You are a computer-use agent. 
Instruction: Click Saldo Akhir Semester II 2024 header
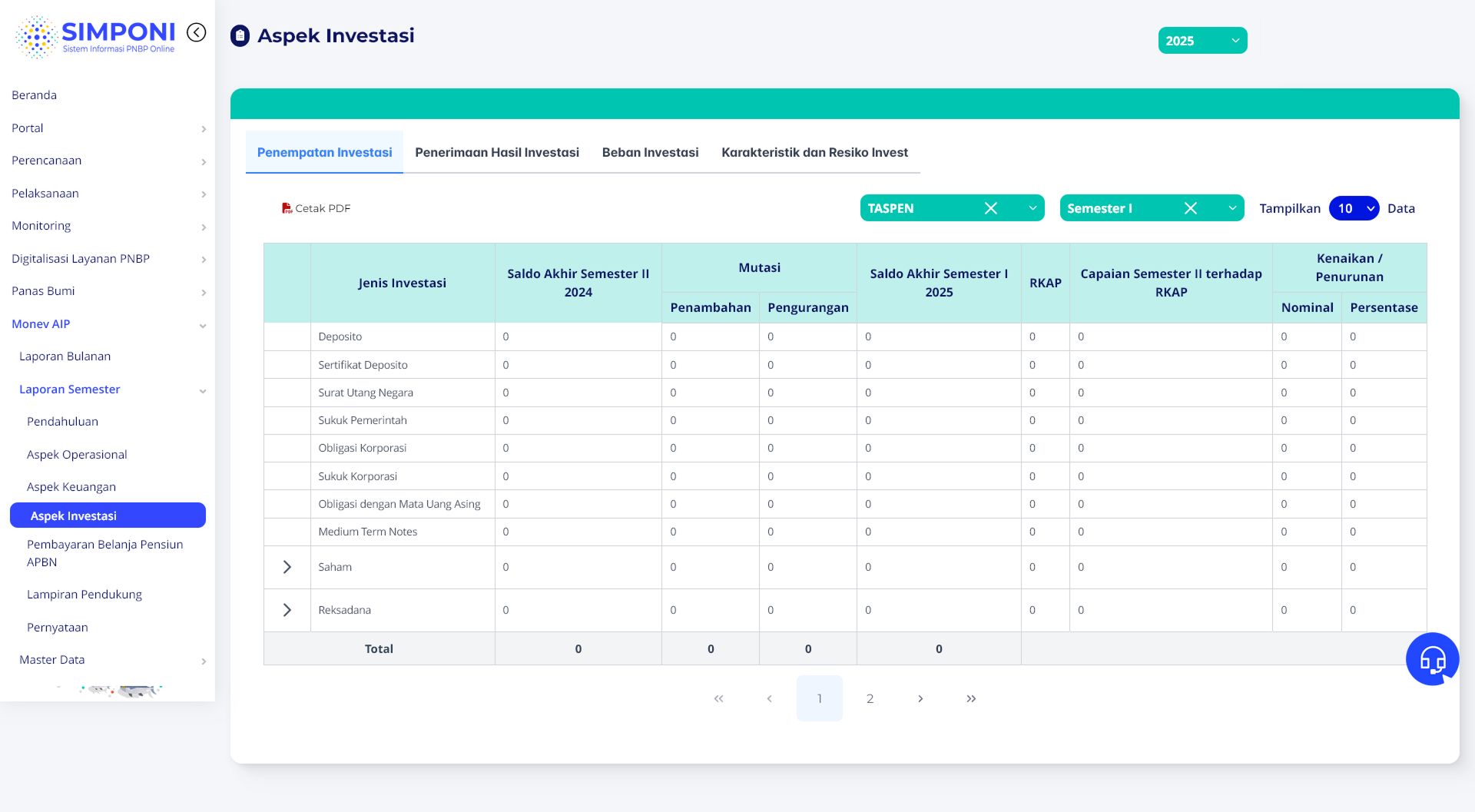point(578,283)
